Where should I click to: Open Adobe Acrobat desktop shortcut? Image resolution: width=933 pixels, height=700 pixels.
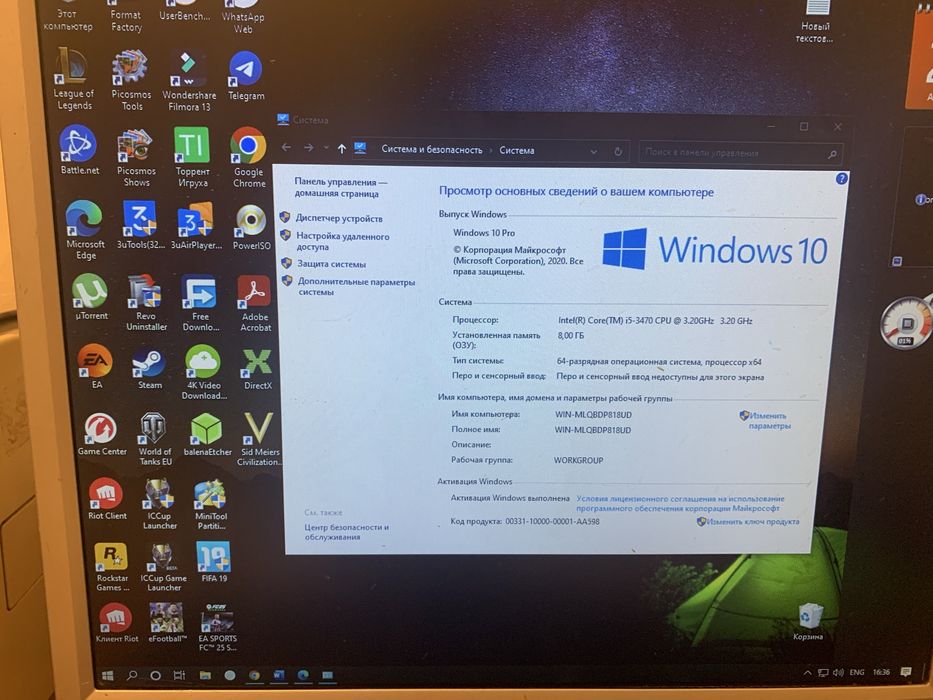pyautogui.click(x=255, y=303)
